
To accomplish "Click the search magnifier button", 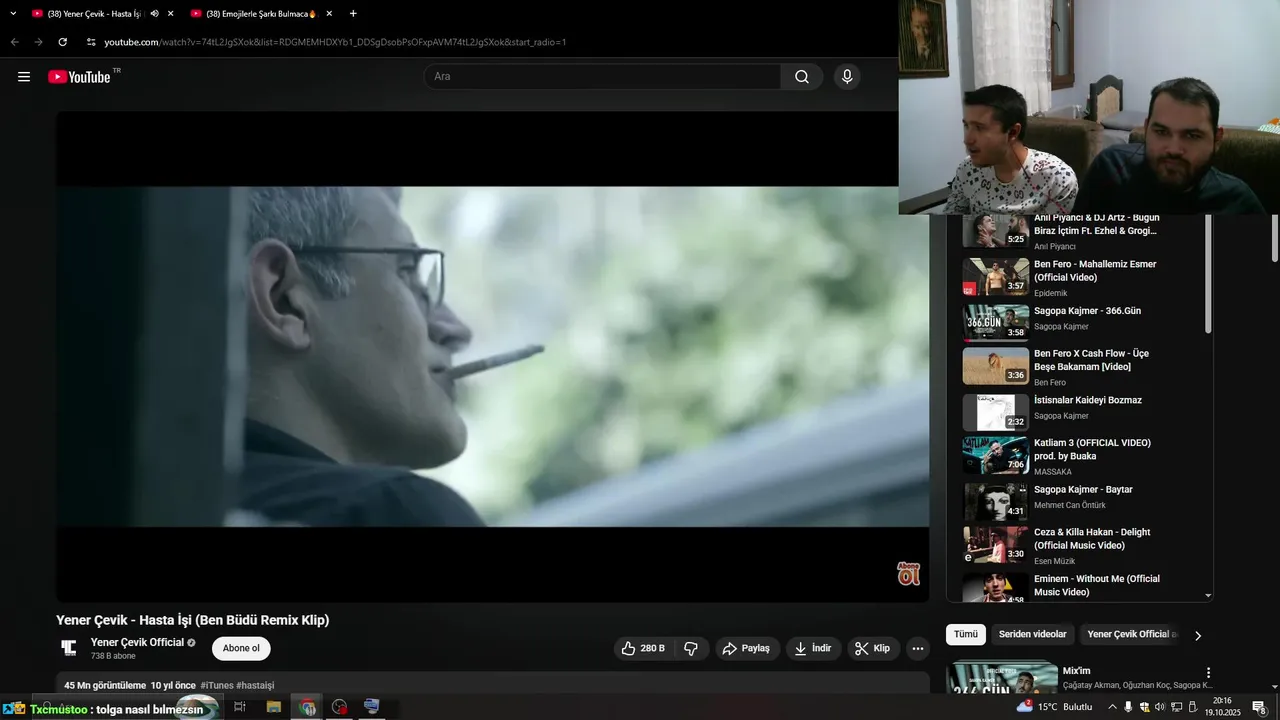I will tap(802, 77).
